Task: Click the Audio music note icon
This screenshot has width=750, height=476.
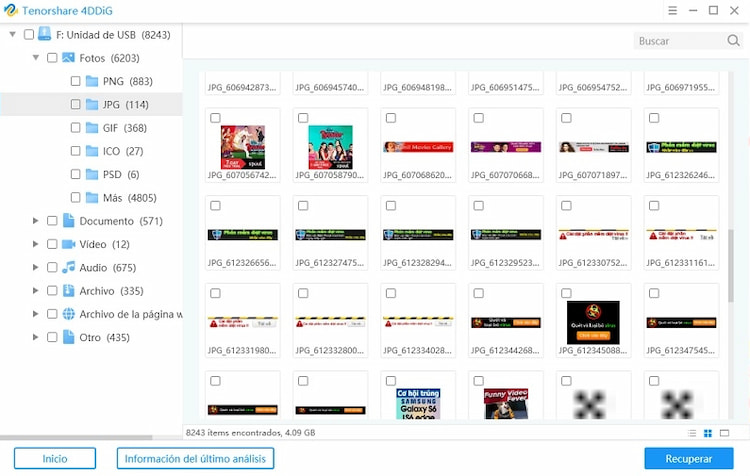Action: click(68, 267)
